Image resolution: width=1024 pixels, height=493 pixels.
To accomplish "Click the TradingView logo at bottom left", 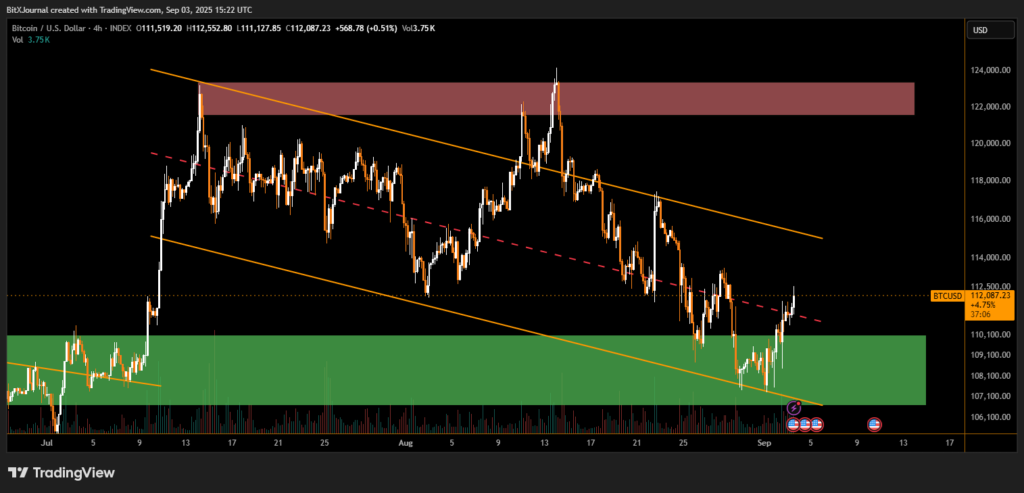I will (62, 473).
